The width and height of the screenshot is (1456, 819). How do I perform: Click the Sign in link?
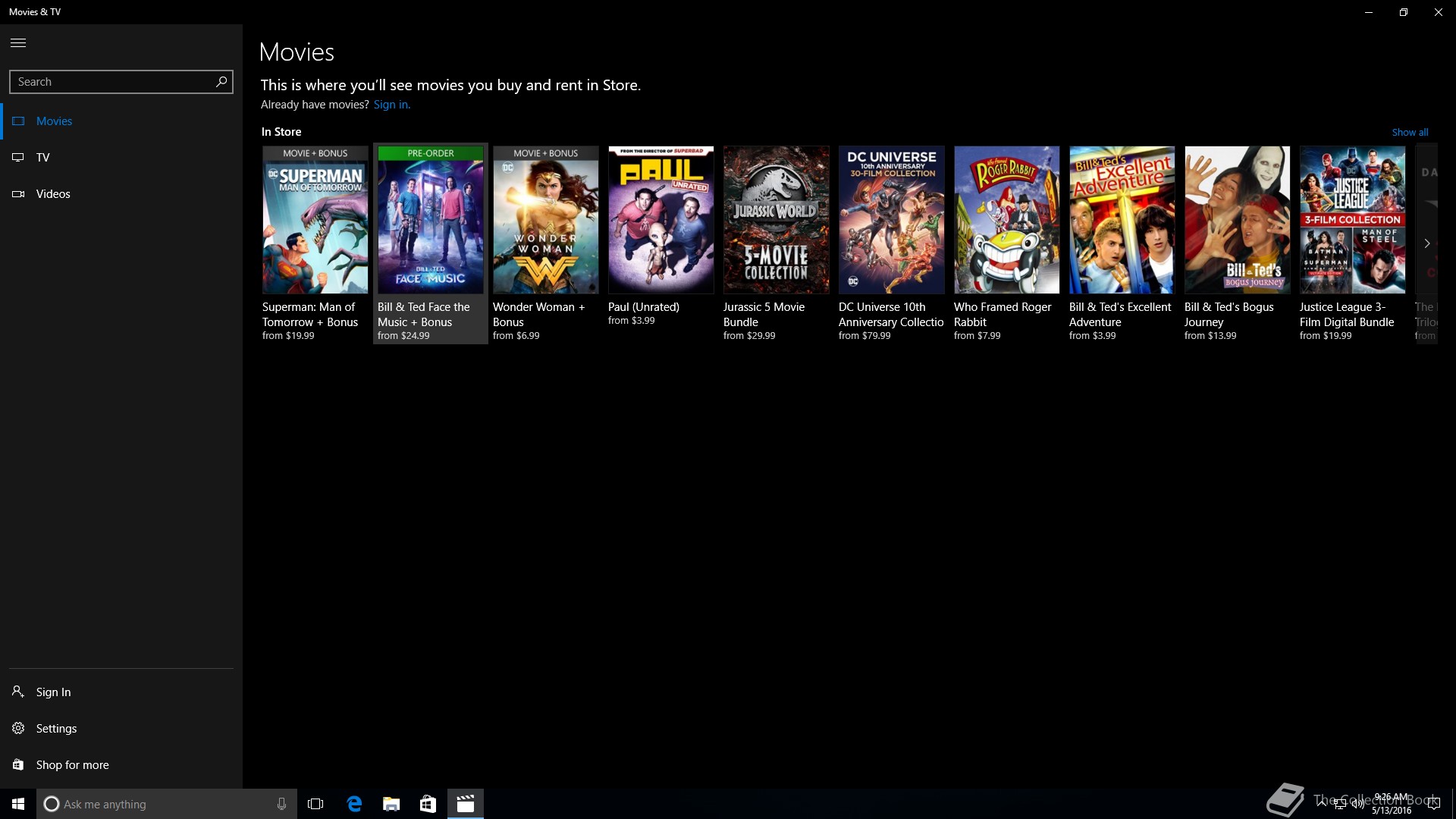coord(391,105)
